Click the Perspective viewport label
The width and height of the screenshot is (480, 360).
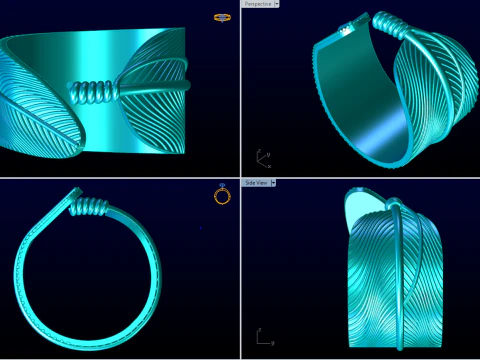point(258,4)
